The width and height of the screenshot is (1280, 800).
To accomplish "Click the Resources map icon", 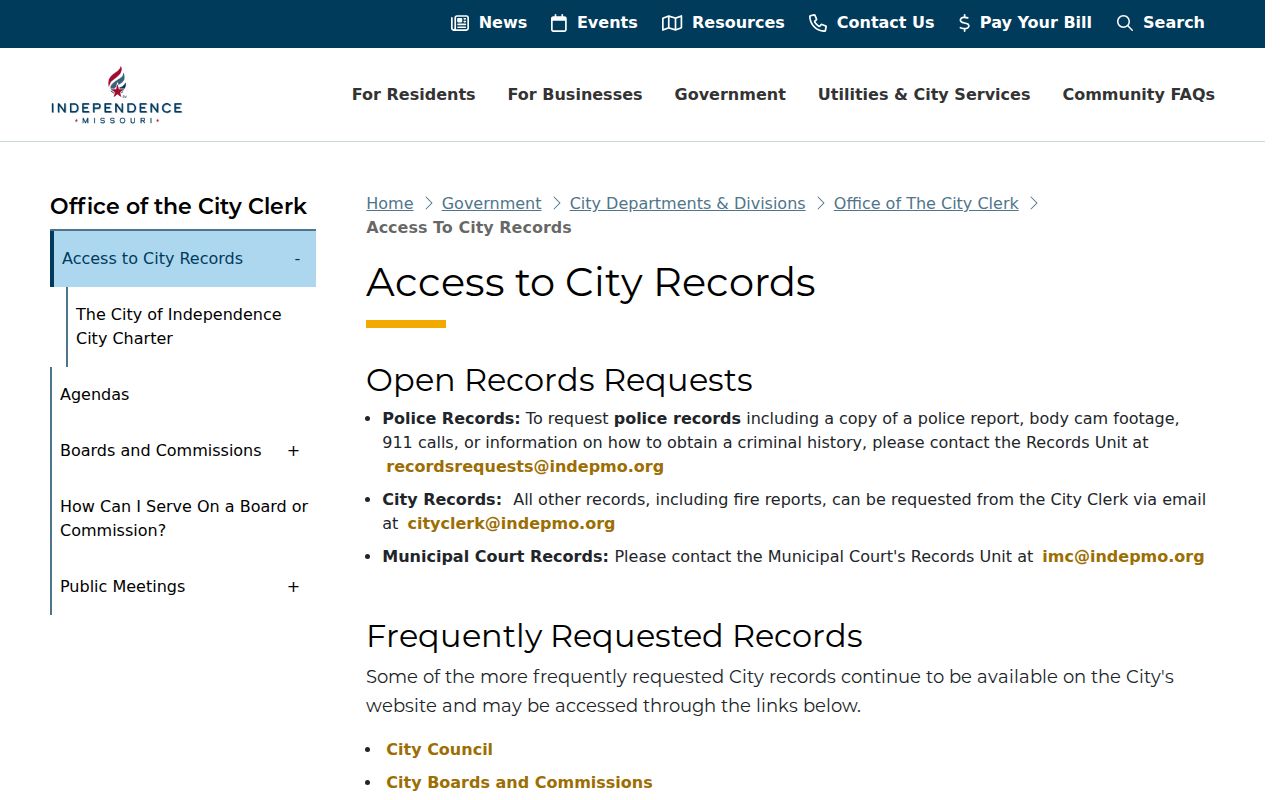I will (672, 23).
